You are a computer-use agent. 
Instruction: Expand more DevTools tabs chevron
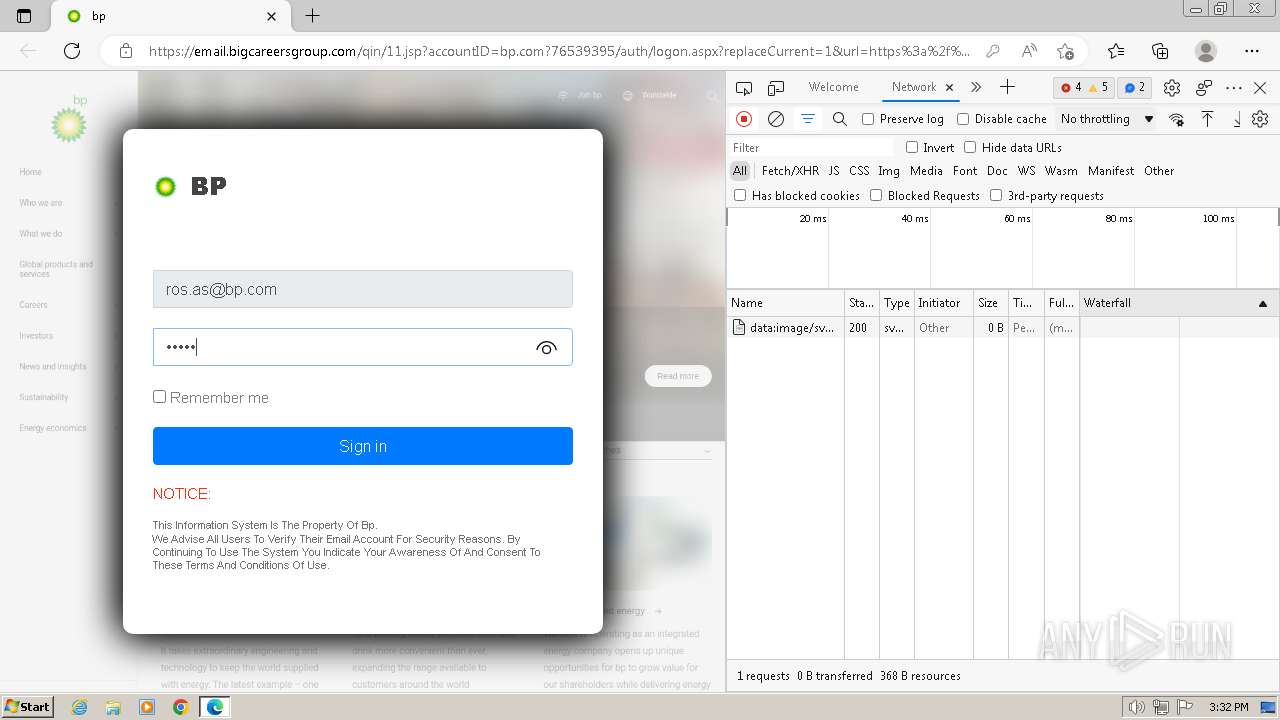(x=976, y=88)
